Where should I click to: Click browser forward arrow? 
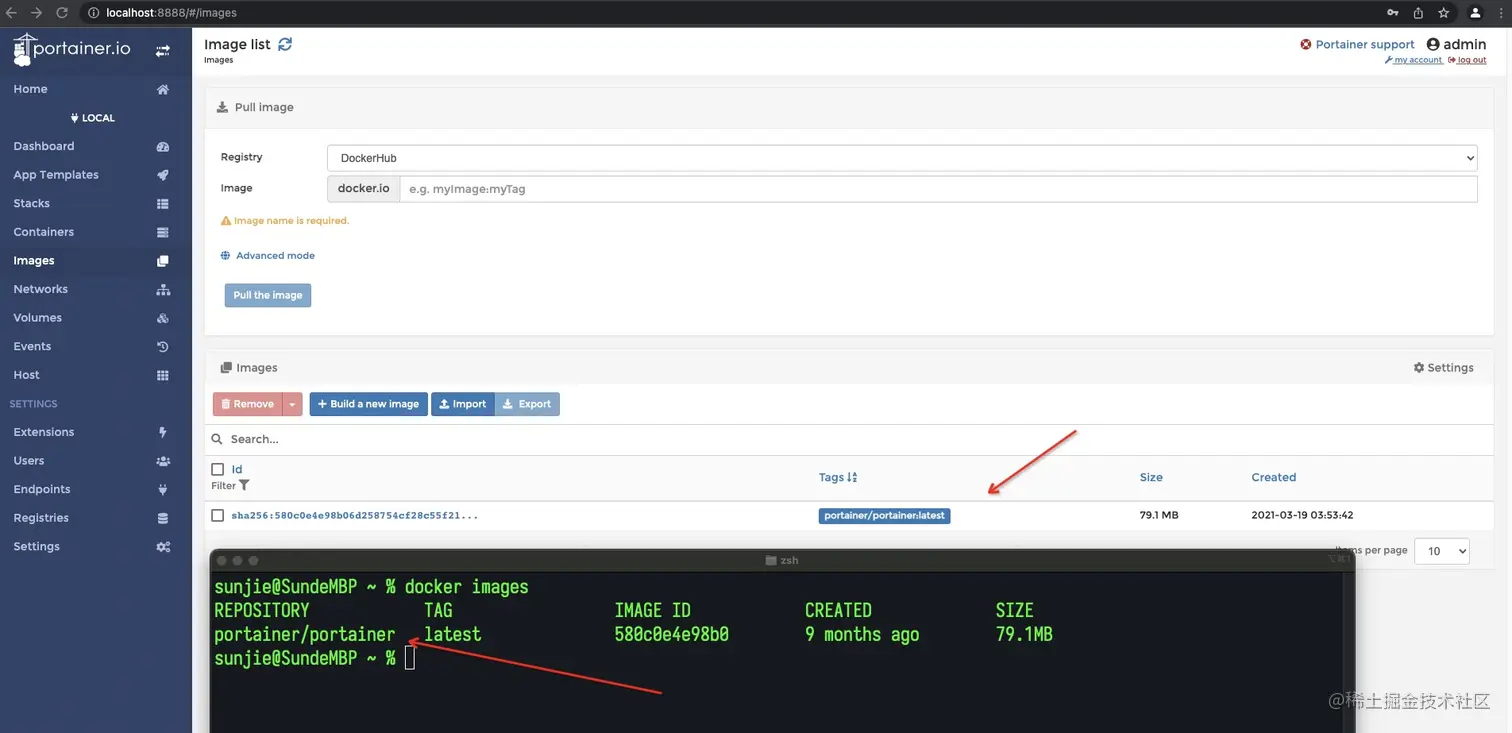(37, 13)
